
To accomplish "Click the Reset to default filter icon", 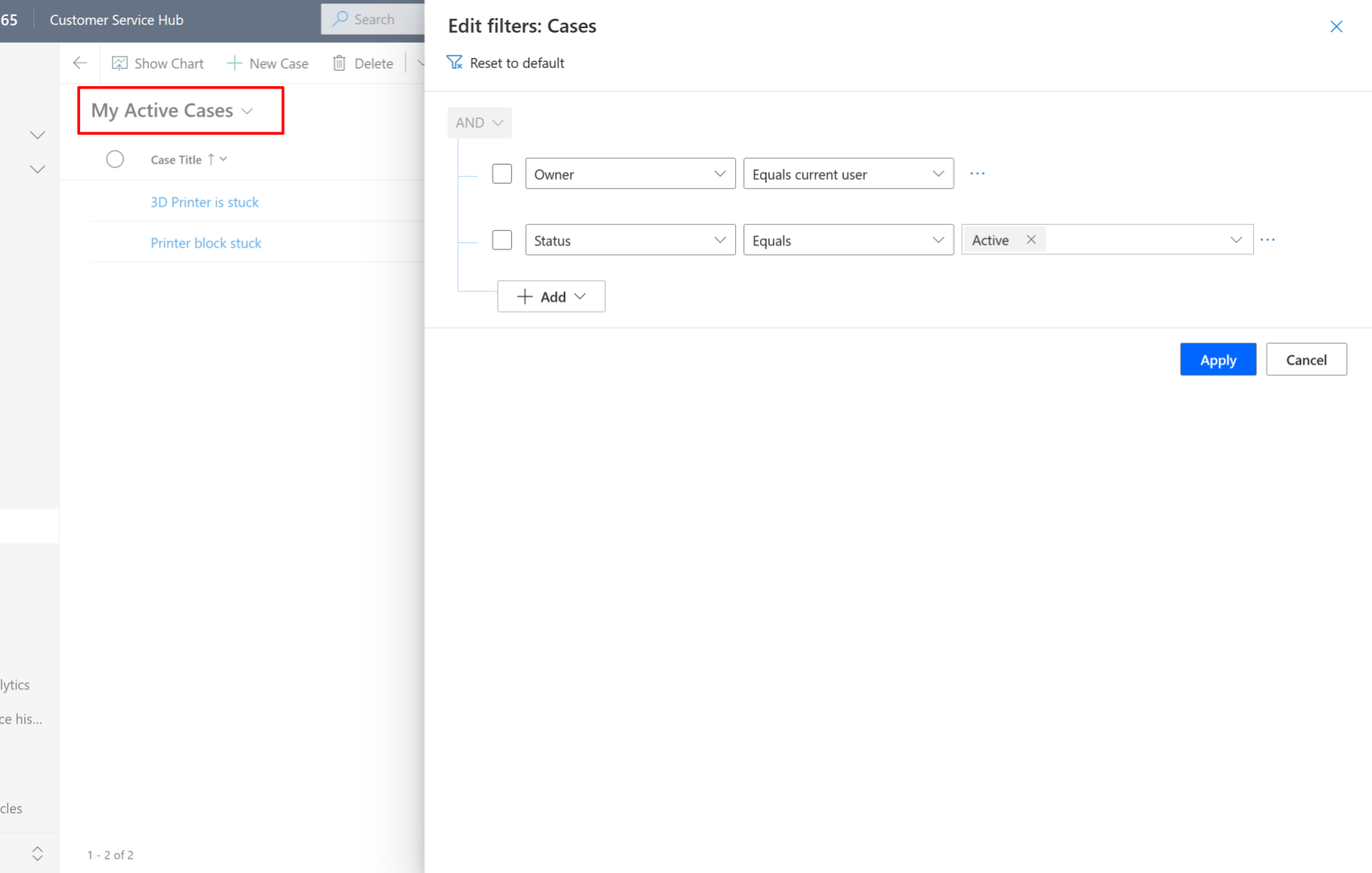I will [x=454, y=62].
